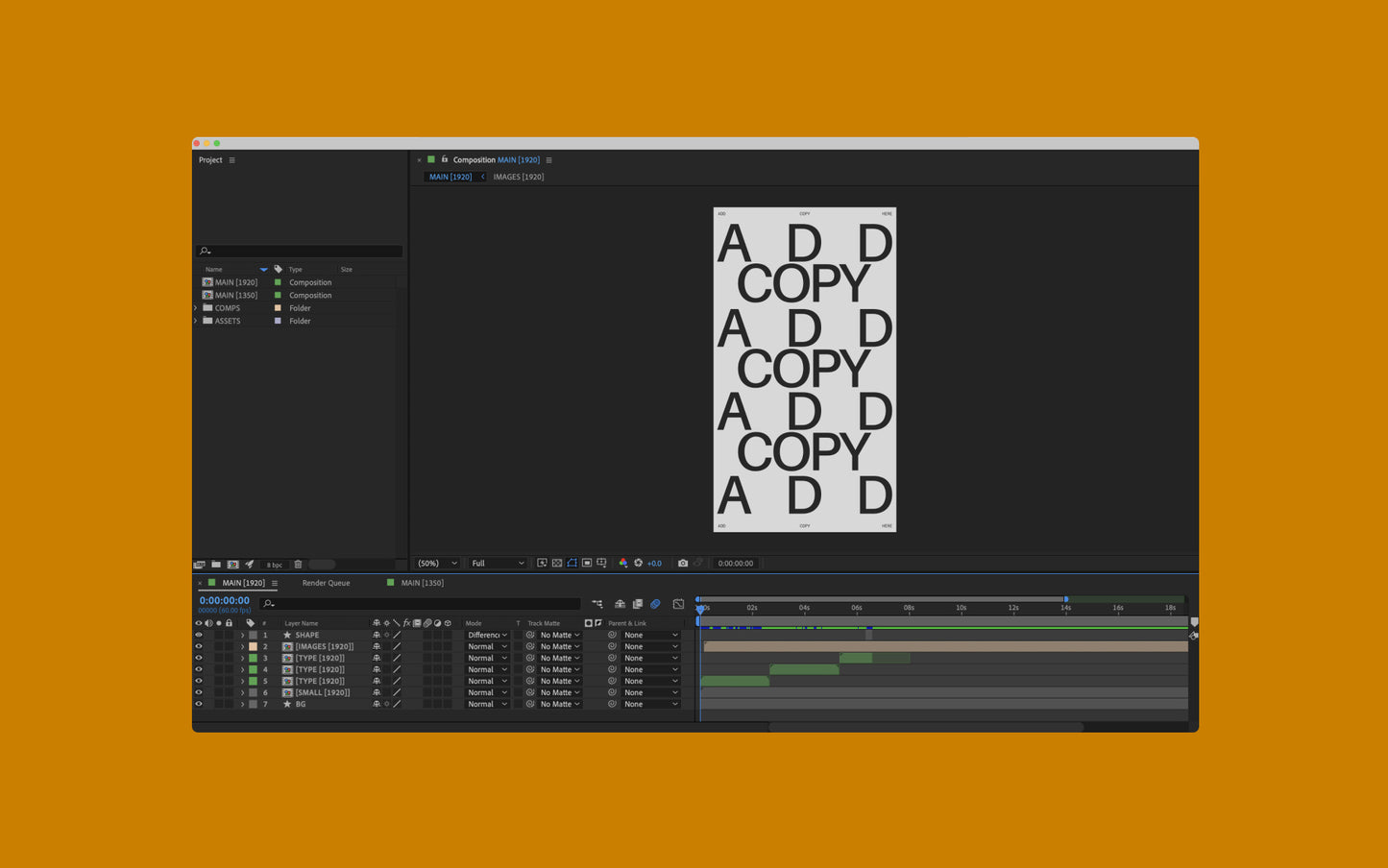
Task: Switch to Render Queue tab
Action: tap(326, 583)
